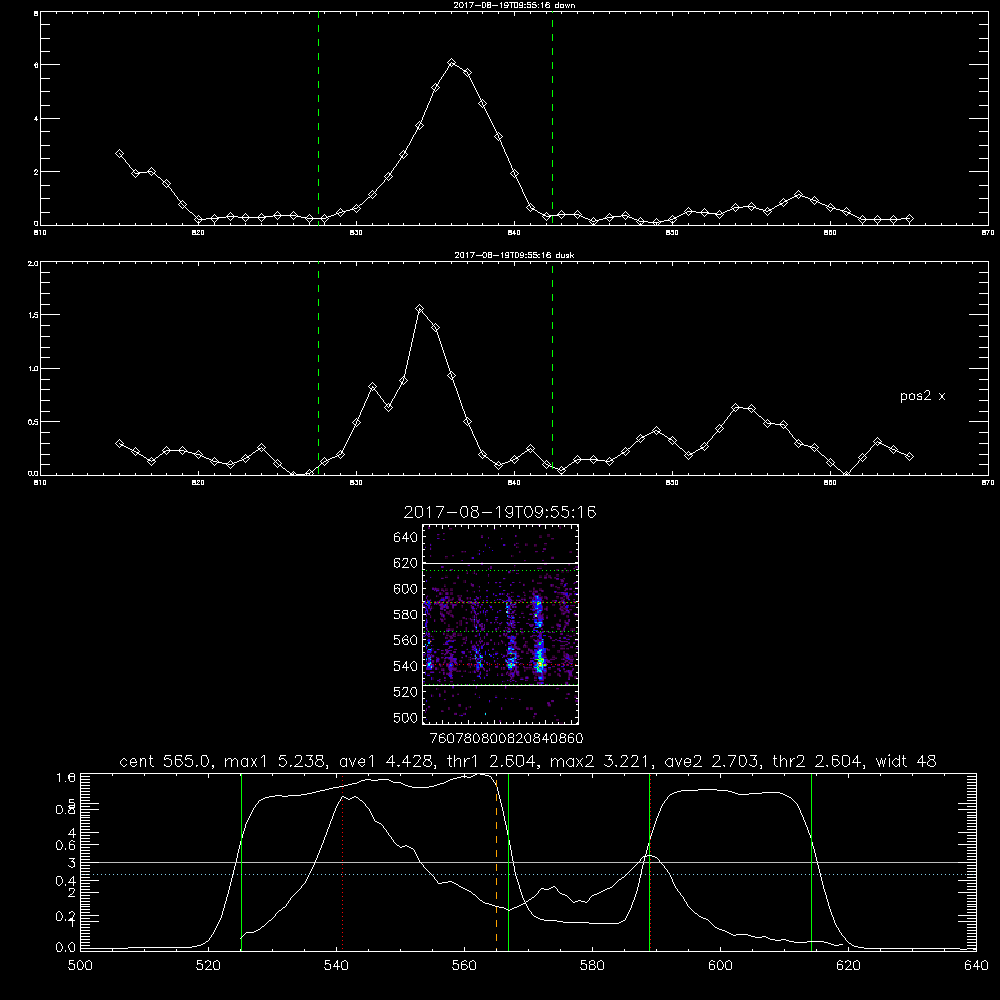The image size is (1000, 1000).
Task: Click bottom plot x-axis label 620
Action: pyautogui.click(x=848, y=966)
